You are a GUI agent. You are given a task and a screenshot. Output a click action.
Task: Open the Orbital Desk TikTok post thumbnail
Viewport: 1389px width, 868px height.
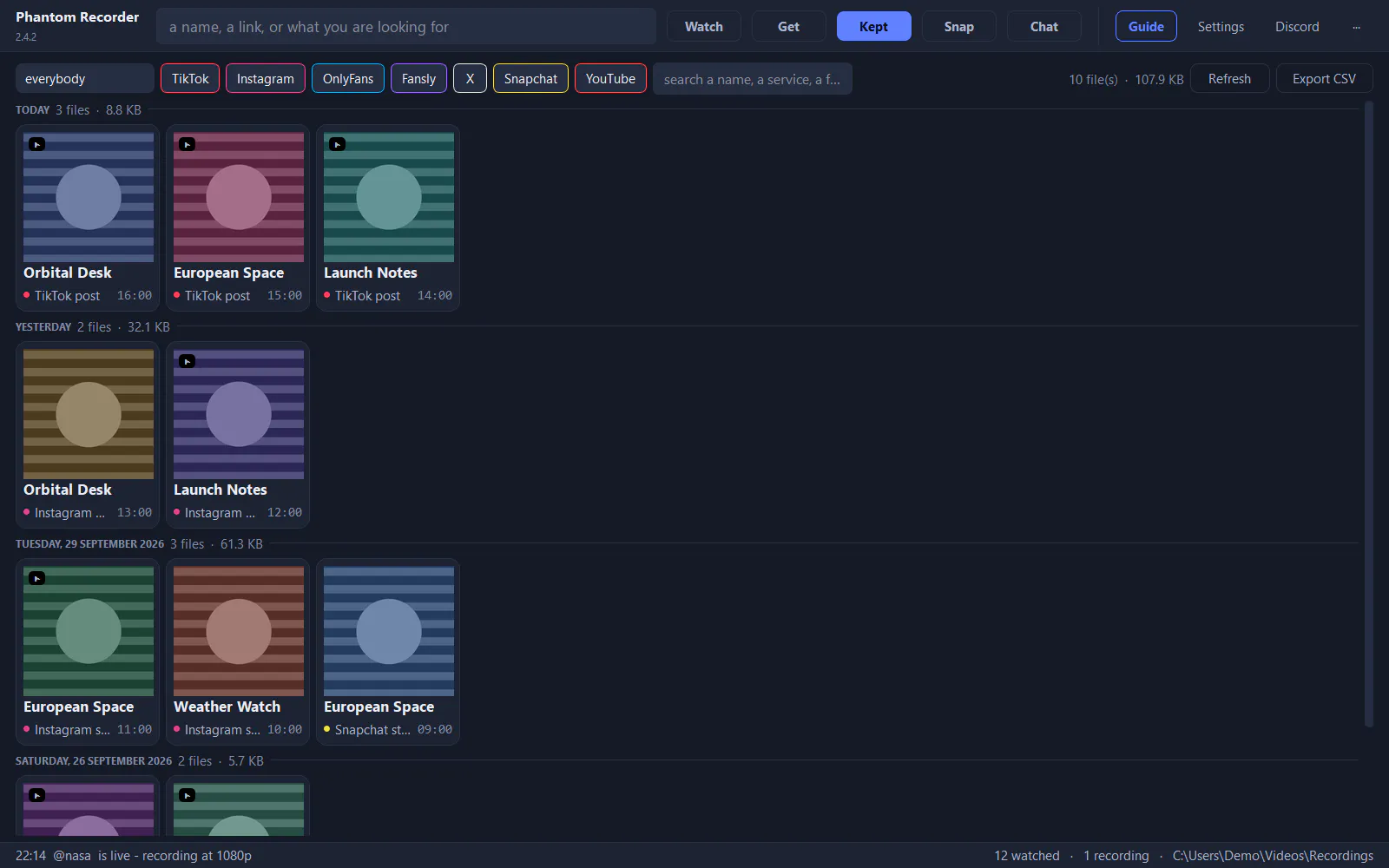click(89, 197)
